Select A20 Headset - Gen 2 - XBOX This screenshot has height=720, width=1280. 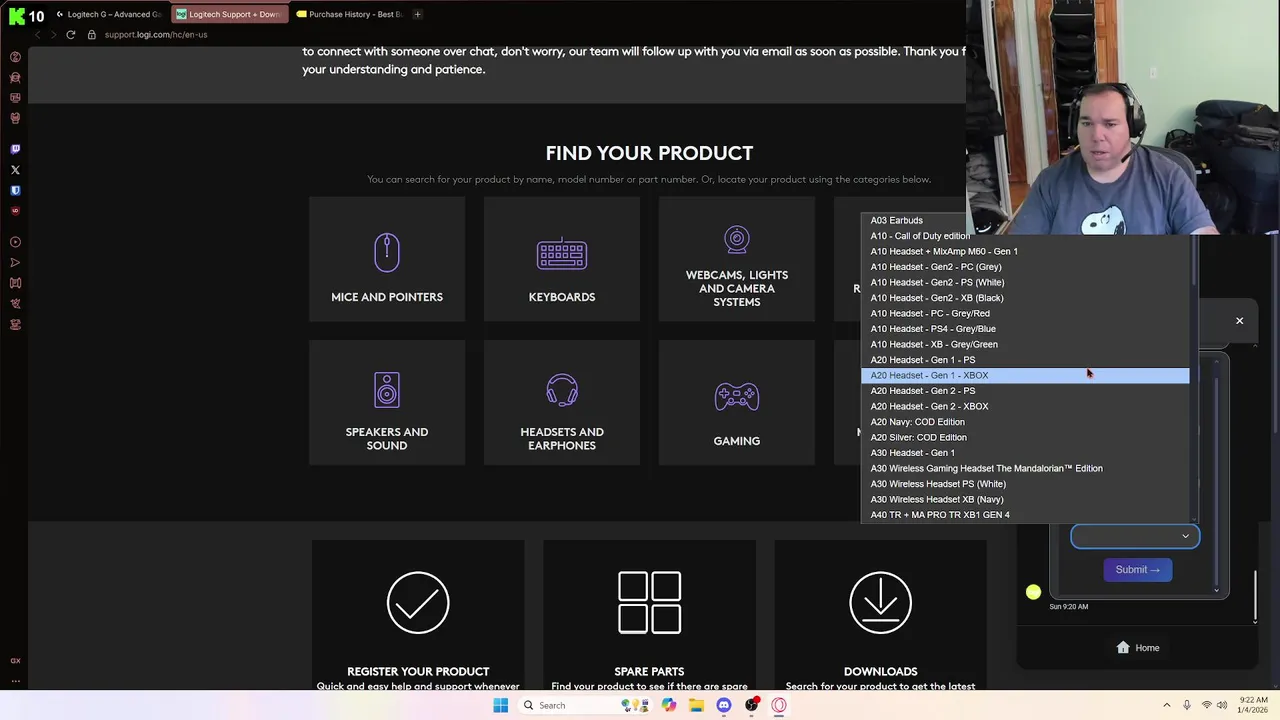click(1025, 406)
